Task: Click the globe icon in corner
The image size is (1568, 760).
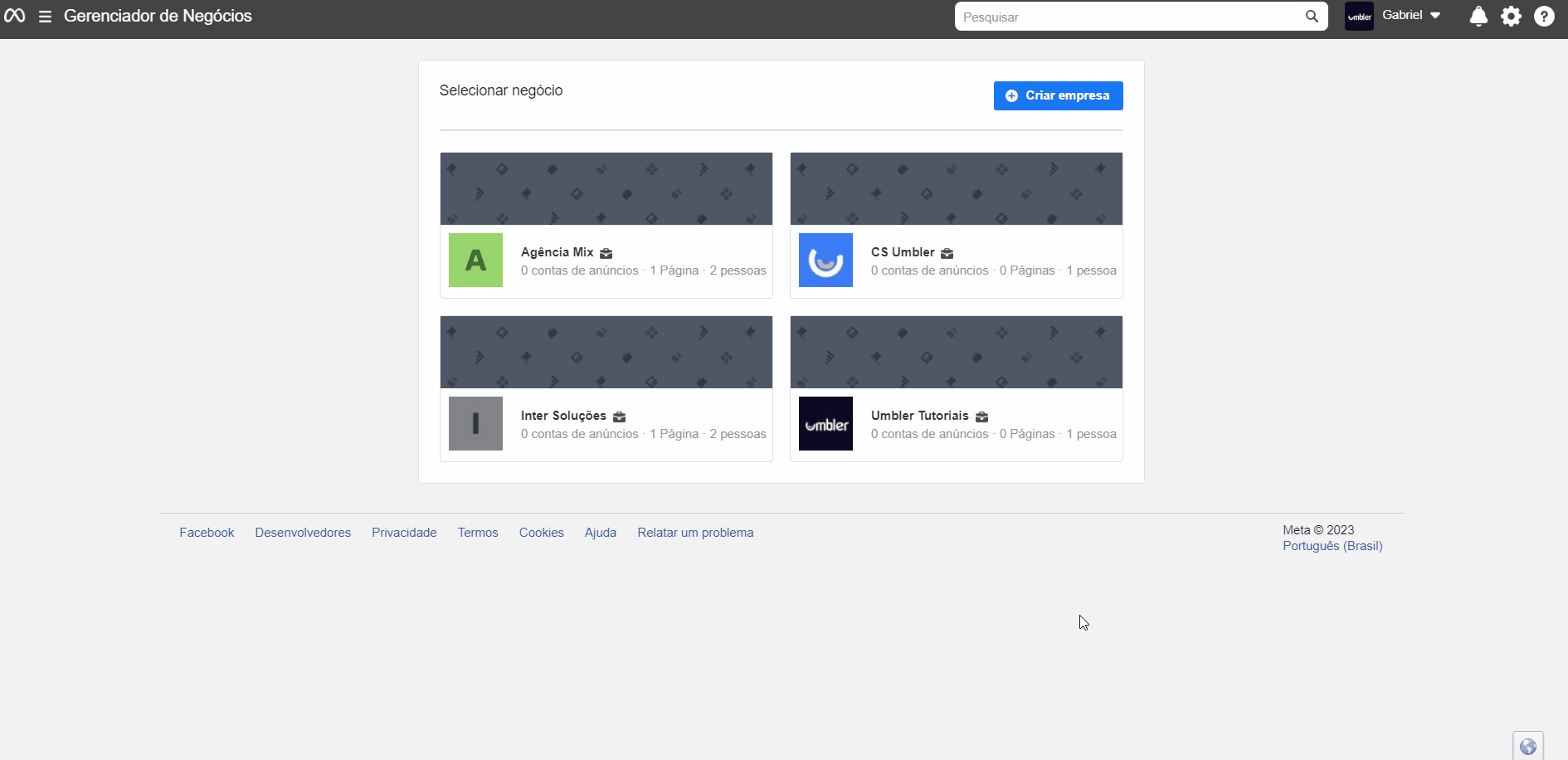Action: tap(1528, 747)
